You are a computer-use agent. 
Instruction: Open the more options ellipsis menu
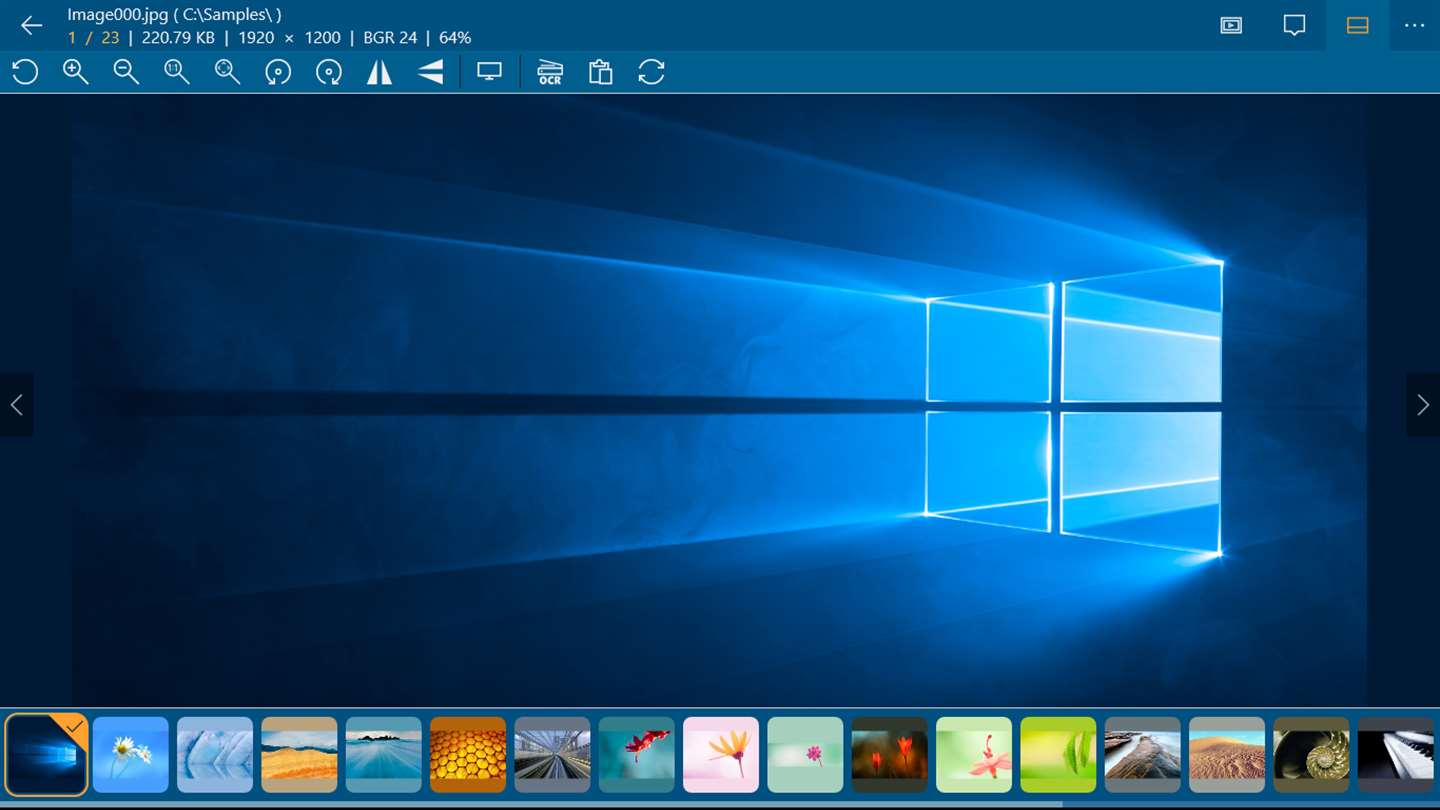[1414, 26]
